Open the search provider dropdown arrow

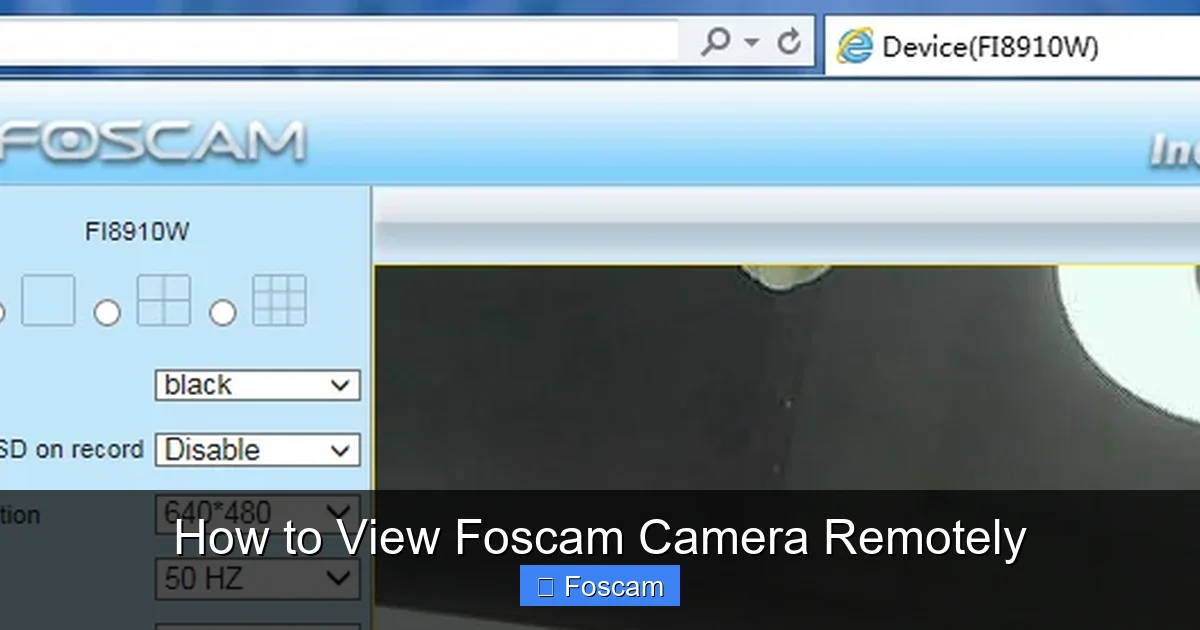[748, 42]
